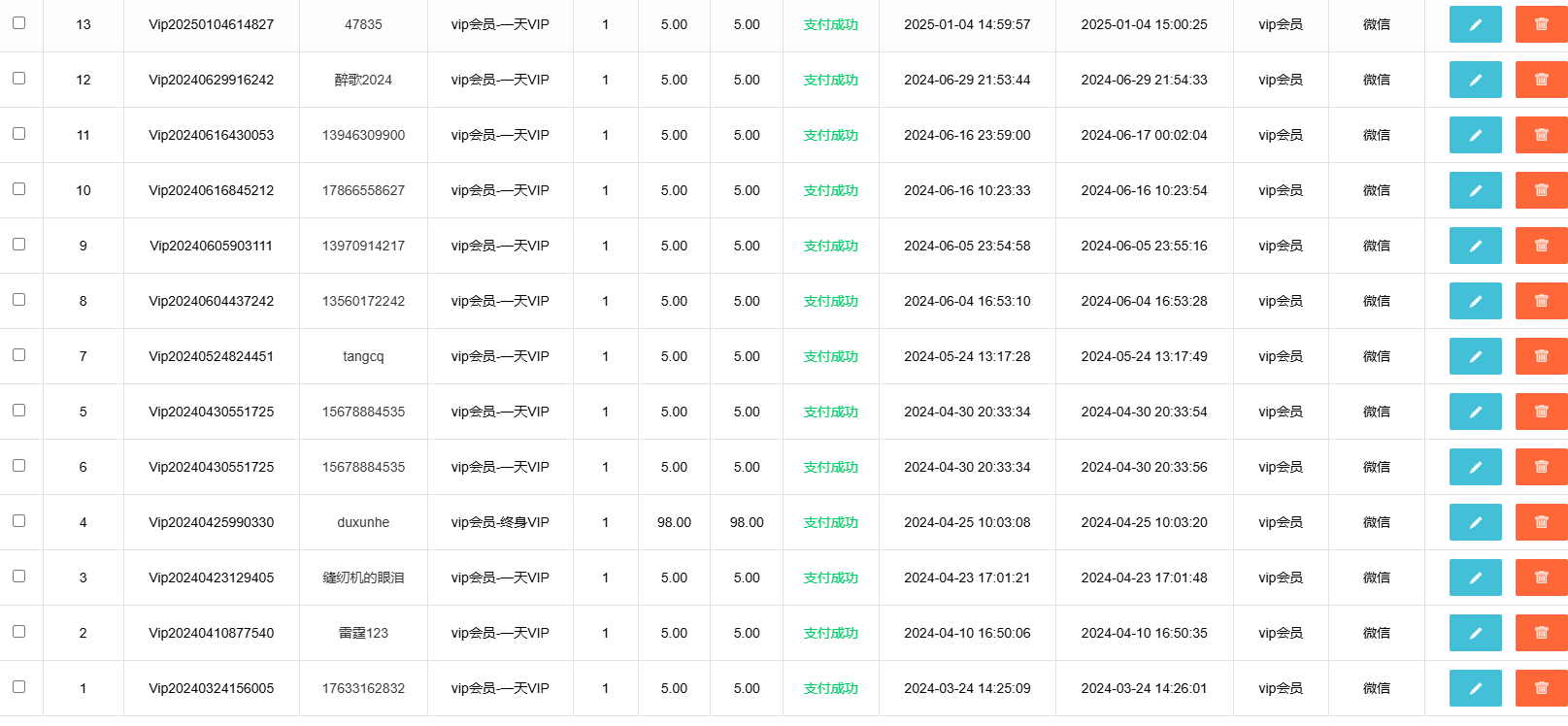The height and width of the screenshot is (726, 1568).
Task: Select the checkbox of row ID 1
Action: click(x=18, y=686)
